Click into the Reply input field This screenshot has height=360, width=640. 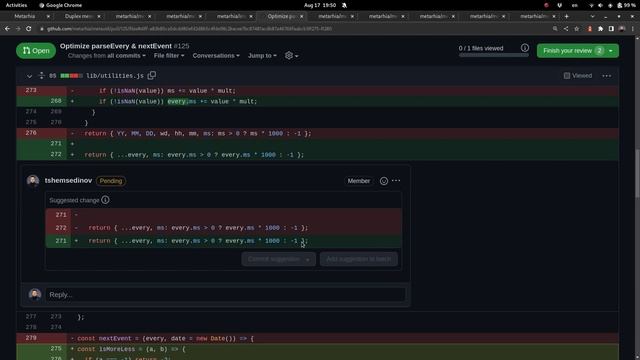pyautogui.click(x=225, y=294)
